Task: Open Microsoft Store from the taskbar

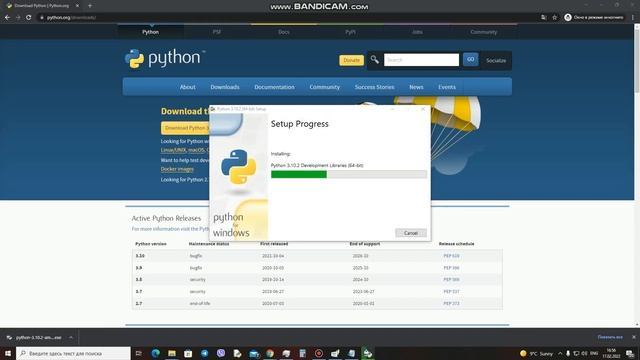Action: (188, 353)
